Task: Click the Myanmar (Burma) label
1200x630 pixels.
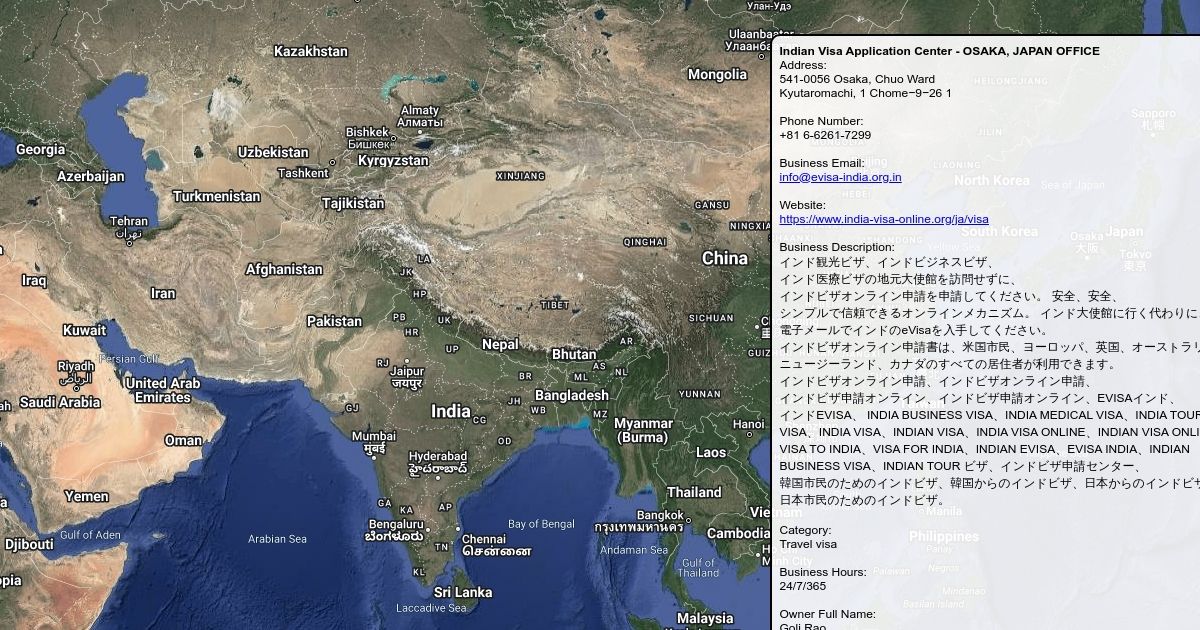Action: tap(642, 430)
